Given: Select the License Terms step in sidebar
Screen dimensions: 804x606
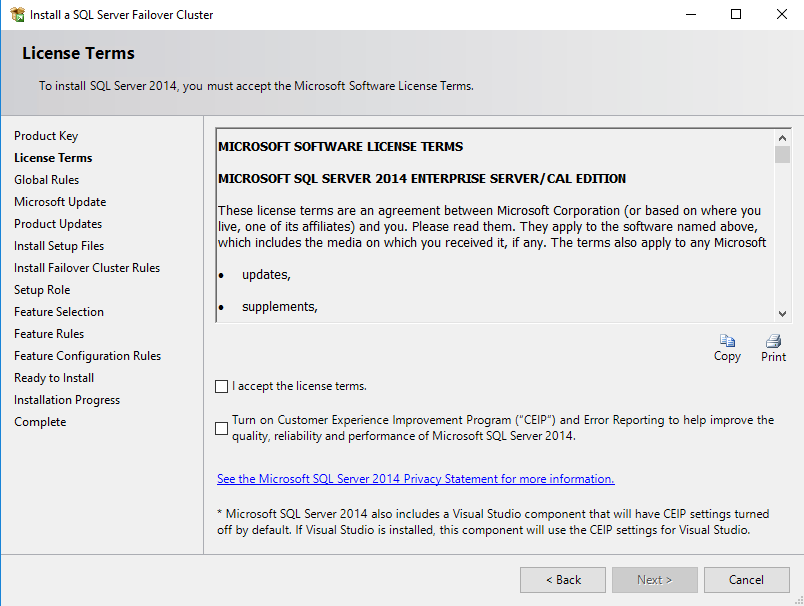Looking at the screenshot, I should [x=53, y=158].
